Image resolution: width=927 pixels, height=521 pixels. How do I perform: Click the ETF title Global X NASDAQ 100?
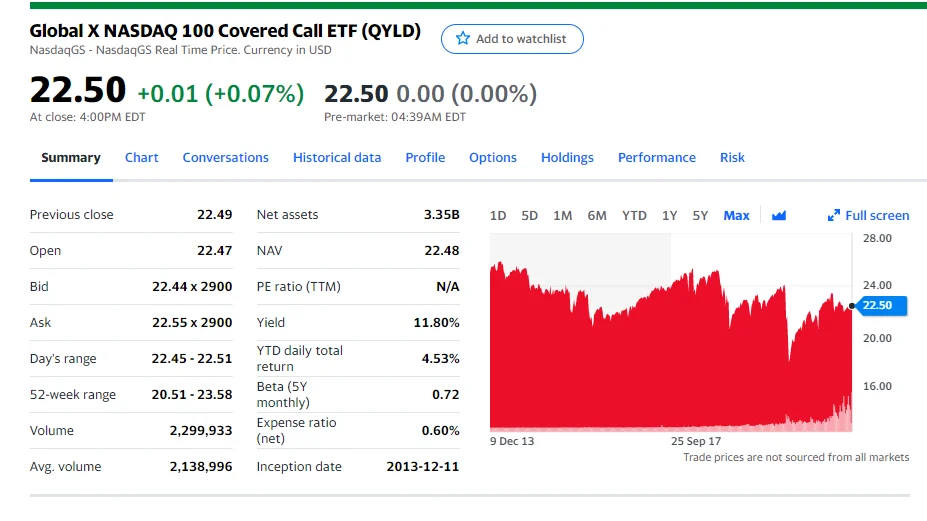click(225, 31)
